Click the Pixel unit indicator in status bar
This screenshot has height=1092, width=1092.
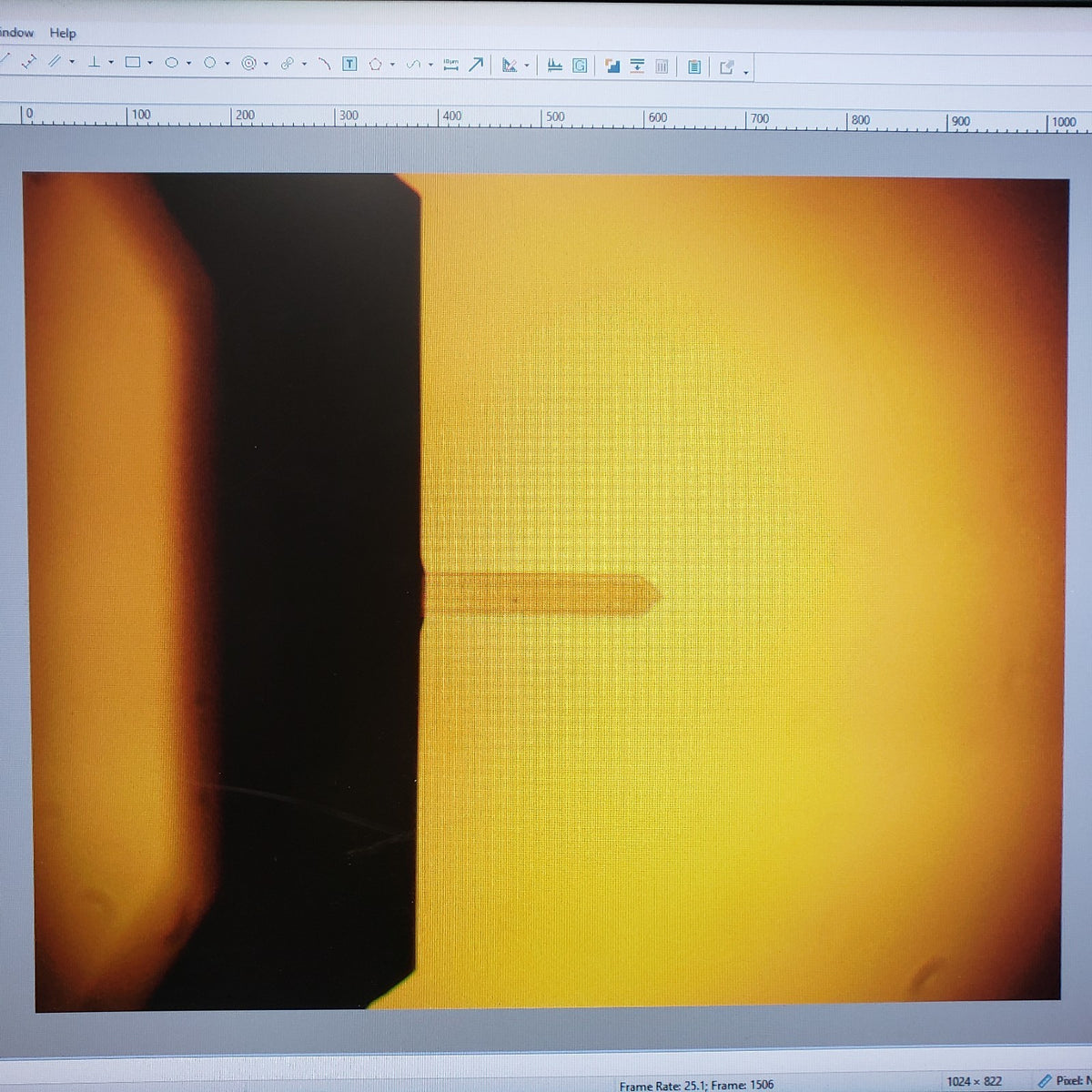[x=1067, y=1080]
